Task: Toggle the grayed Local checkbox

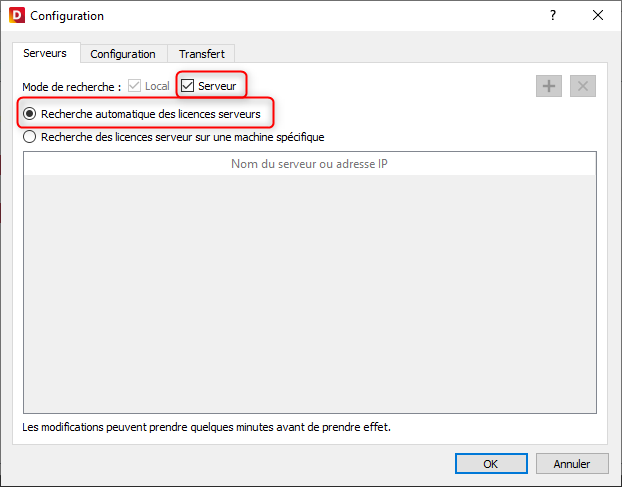Action: tap(134, 86)
